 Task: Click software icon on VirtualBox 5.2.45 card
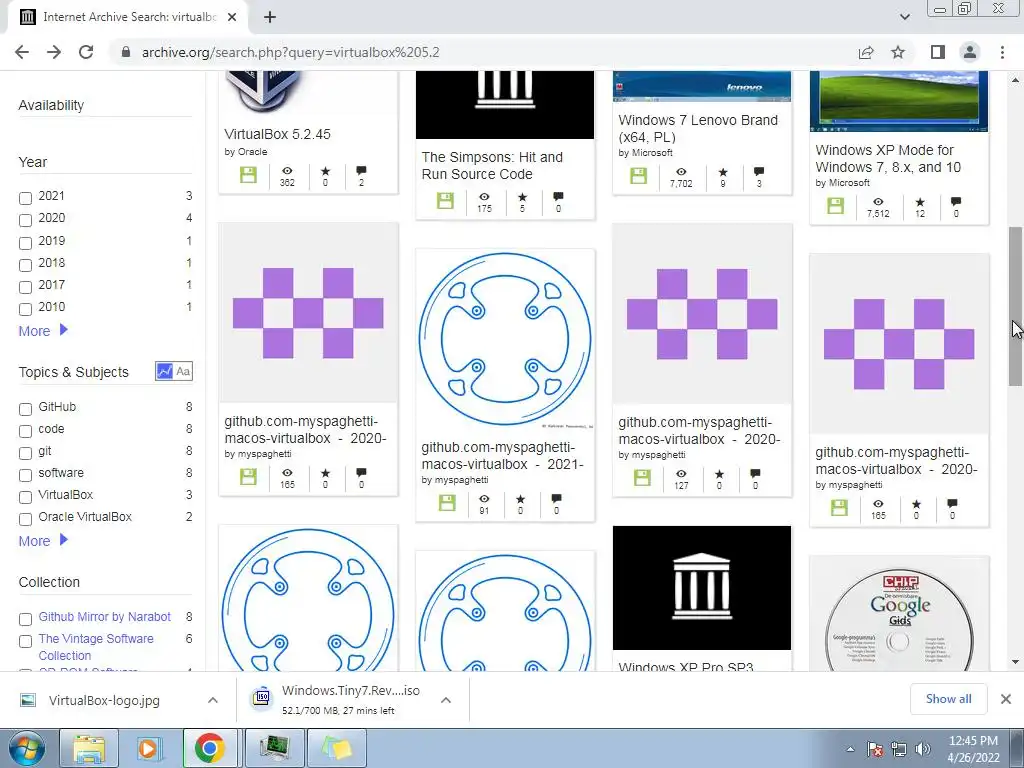(248, 175)
